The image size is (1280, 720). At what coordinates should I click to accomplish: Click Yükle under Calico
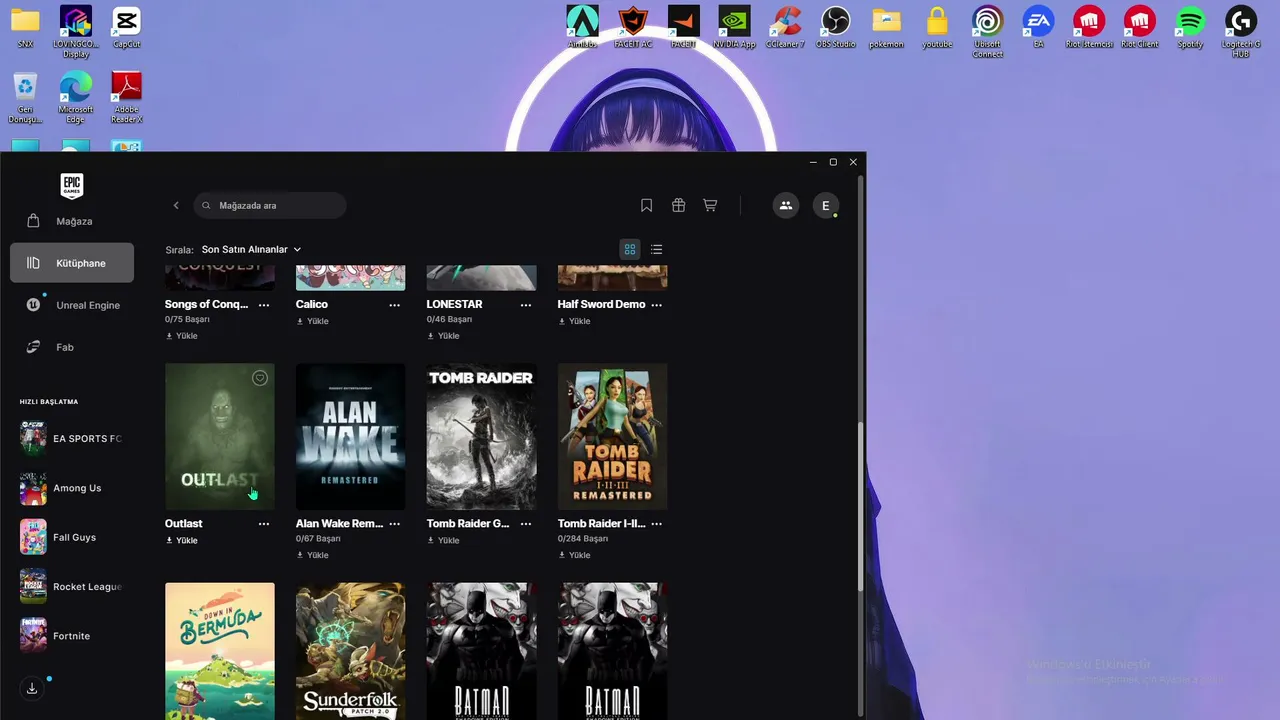(312, 321)
